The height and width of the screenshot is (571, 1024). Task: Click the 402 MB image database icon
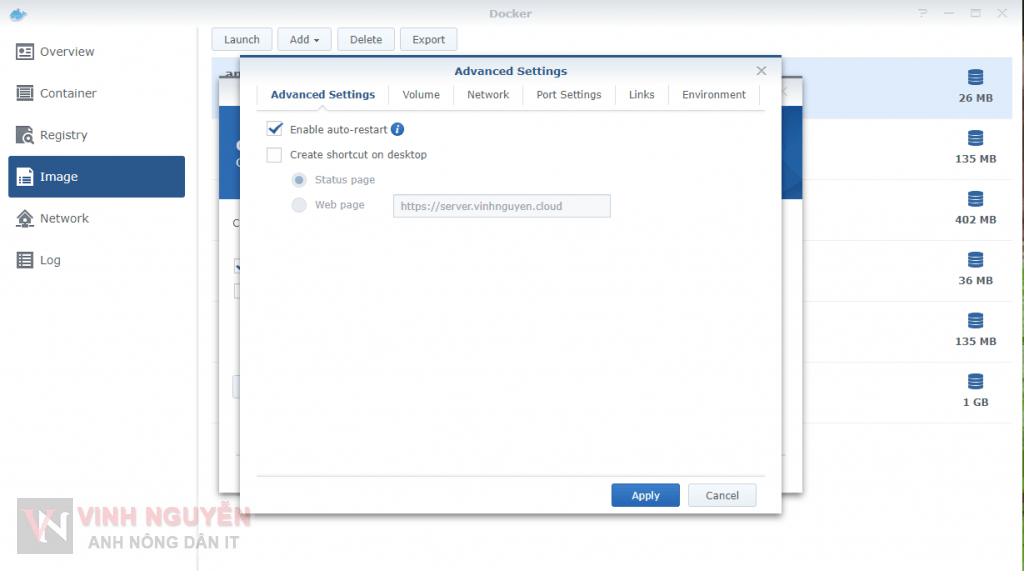pyautogui.click(x=975, y=199)
